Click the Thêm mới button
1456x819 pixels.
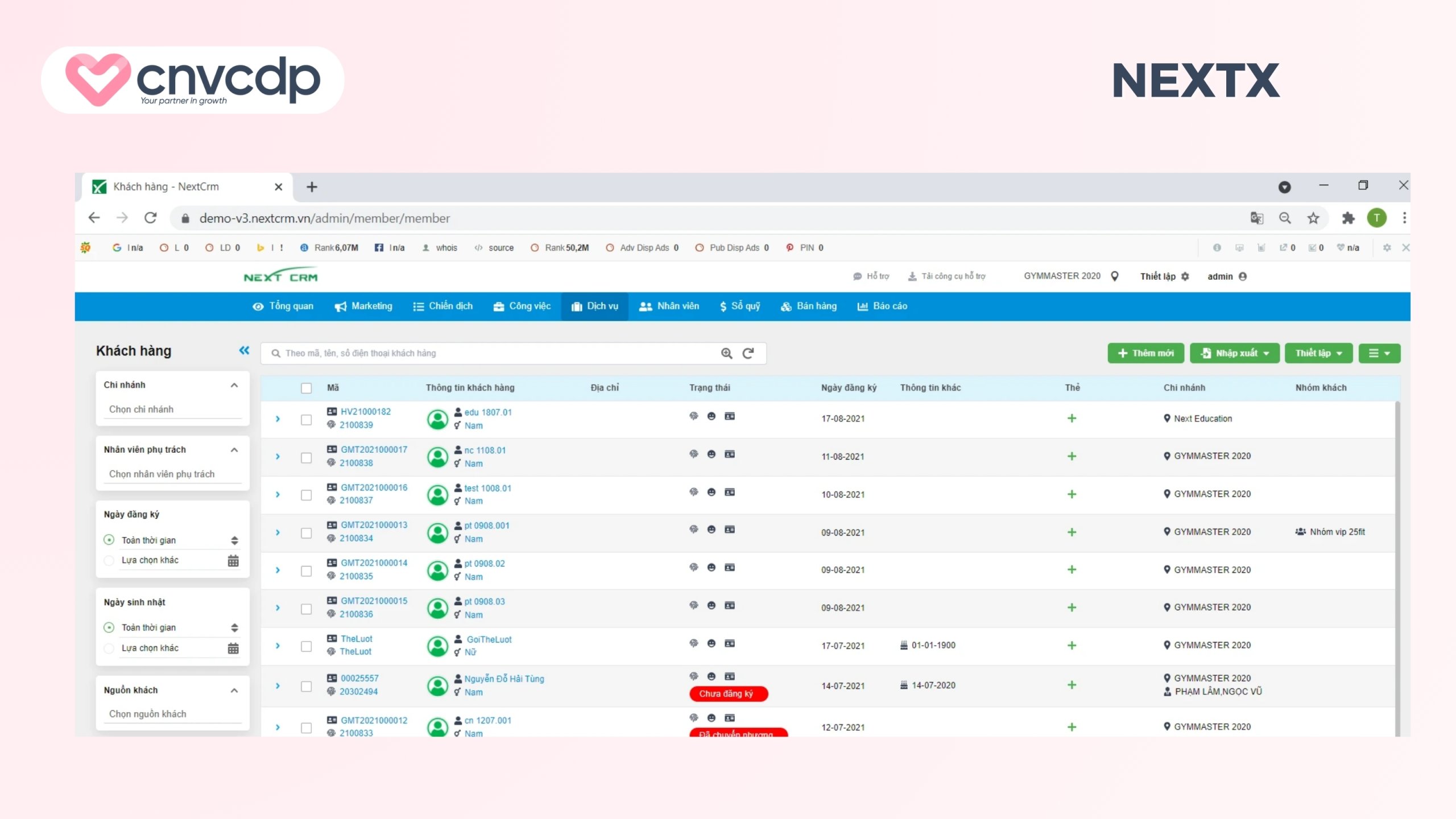coord(1145,353)
